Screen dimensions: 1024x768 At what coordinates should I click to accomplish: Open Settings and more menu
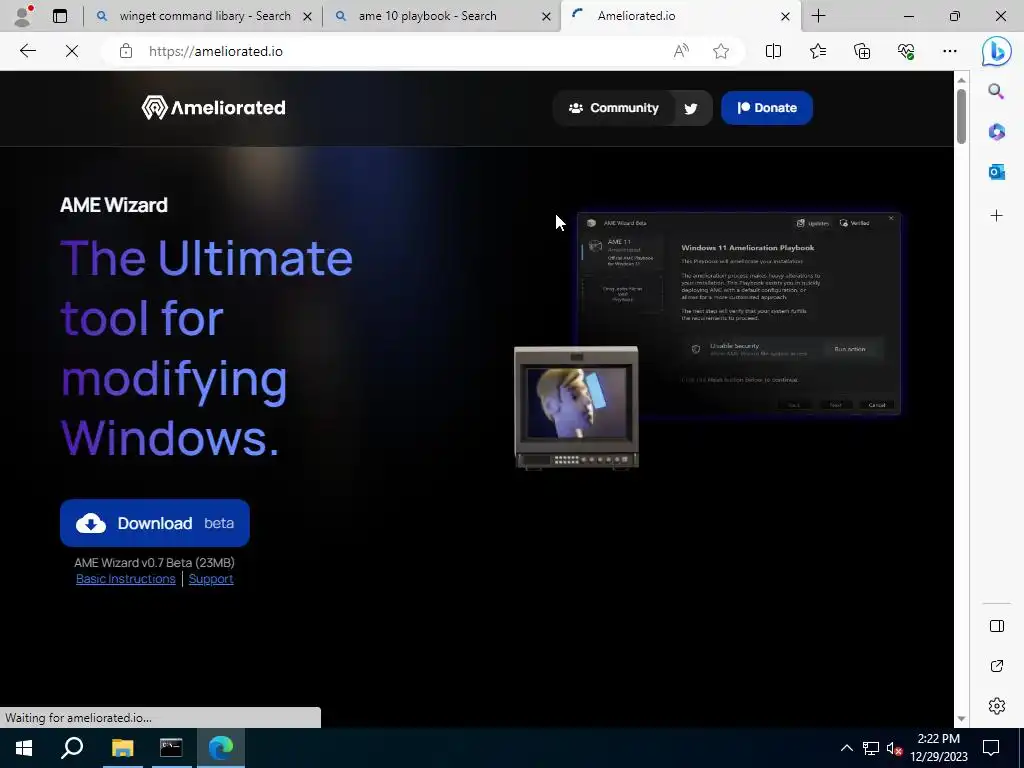tap(950, 51)
